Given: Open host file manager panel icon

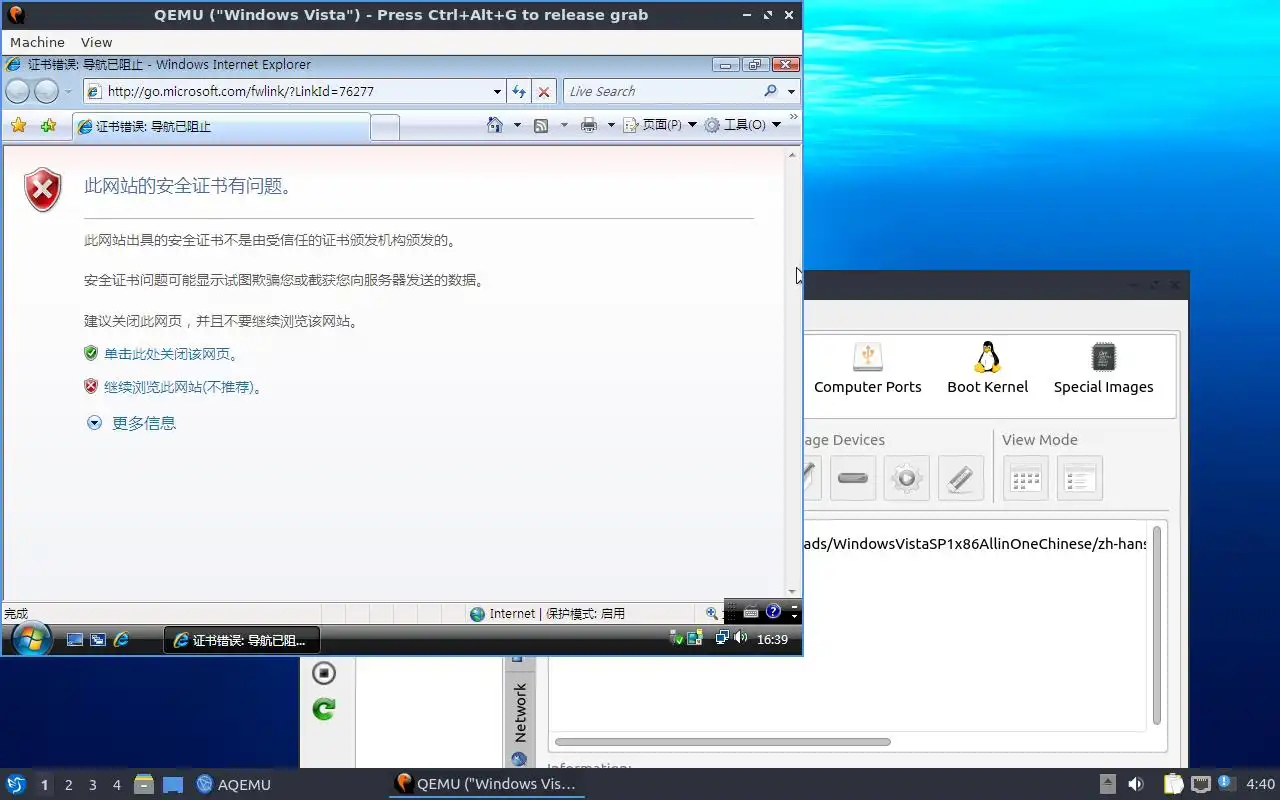Looking at the screenshot, I should pyautogui.click(x=143, y=785).
